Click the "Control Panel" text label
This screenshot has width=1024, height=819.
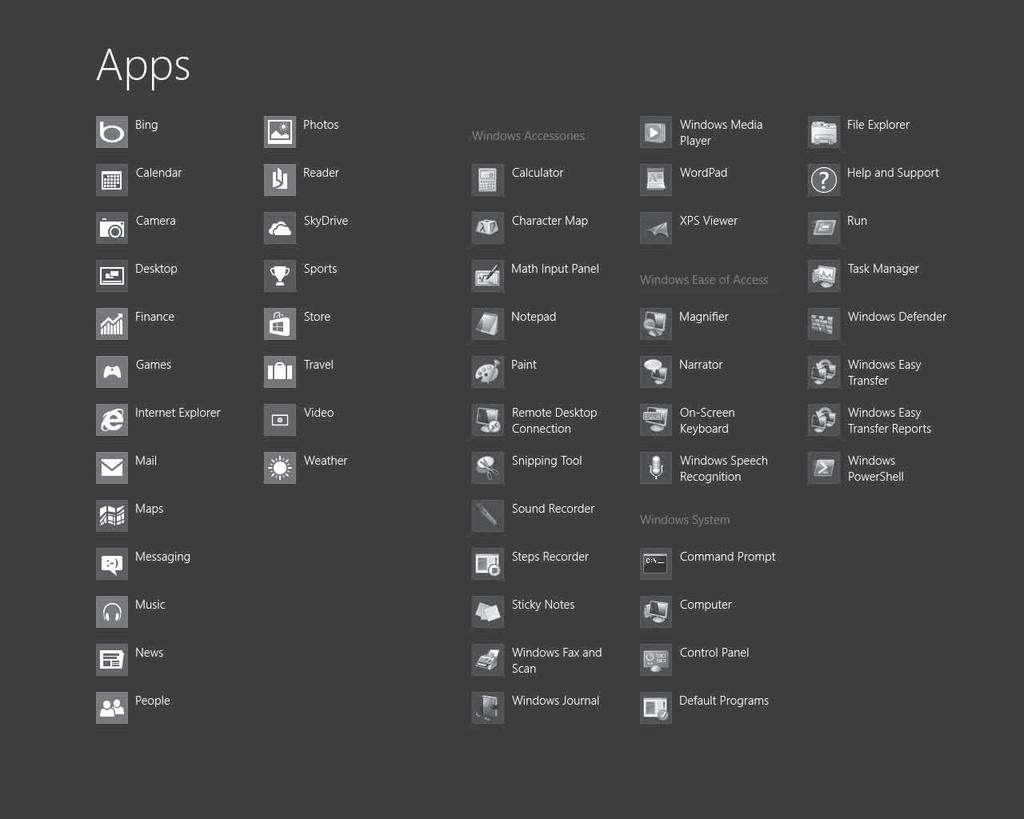714,652
